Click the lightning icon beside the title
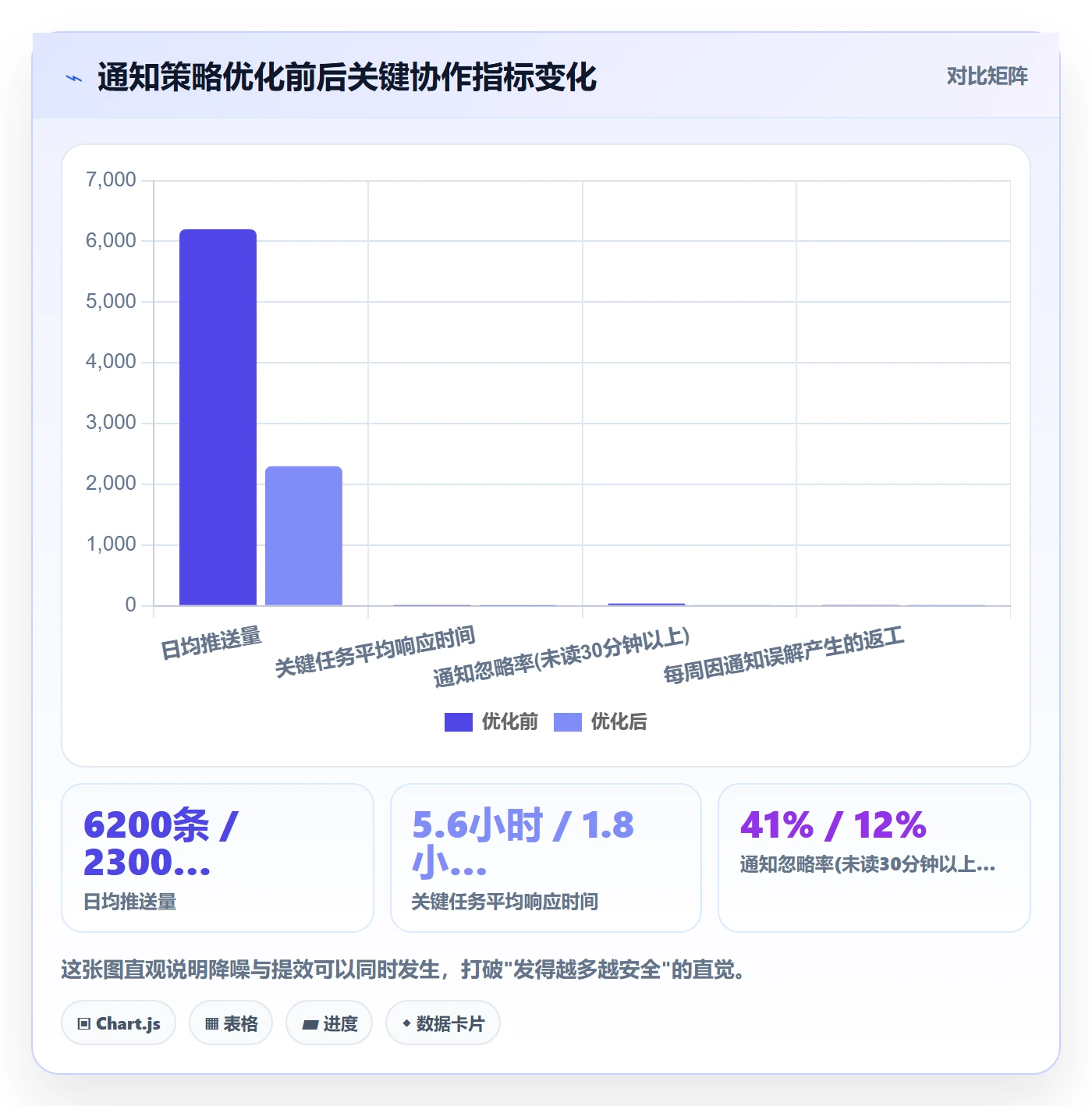This screenshot has height=1106, width=1092. click(74, 78)
